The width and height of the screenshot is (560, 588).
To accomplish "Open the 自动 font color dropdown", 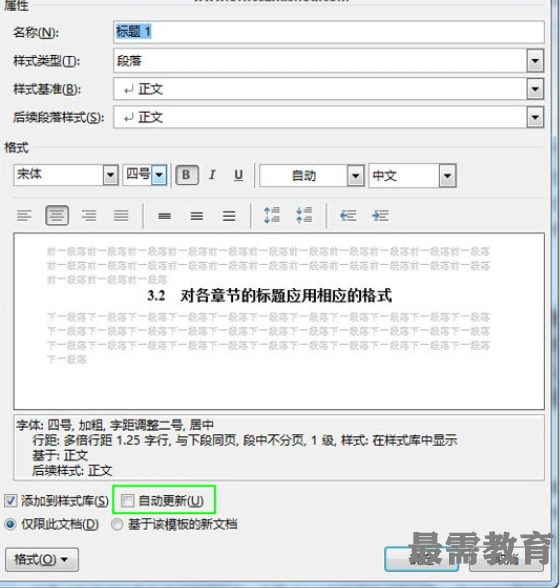I will tap(355, 176).
